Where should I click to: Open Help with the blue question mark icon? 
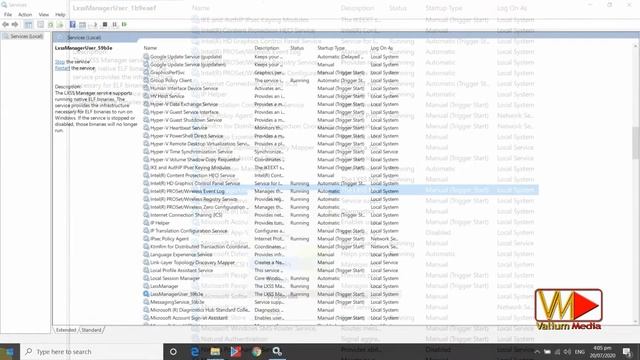[x=73, y=24]
